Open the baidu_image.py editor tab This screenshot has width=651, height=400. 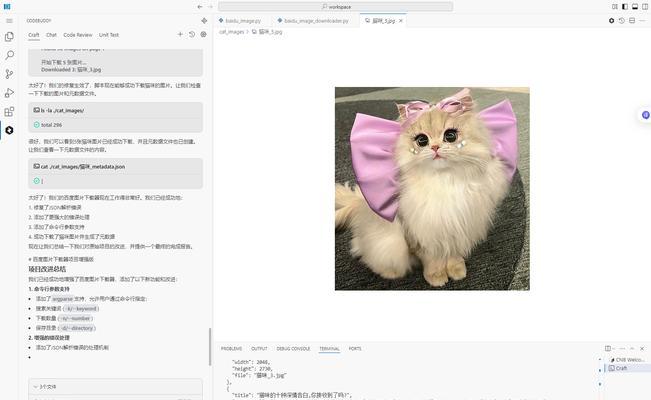pyautogui.click(x=243, y=20)
